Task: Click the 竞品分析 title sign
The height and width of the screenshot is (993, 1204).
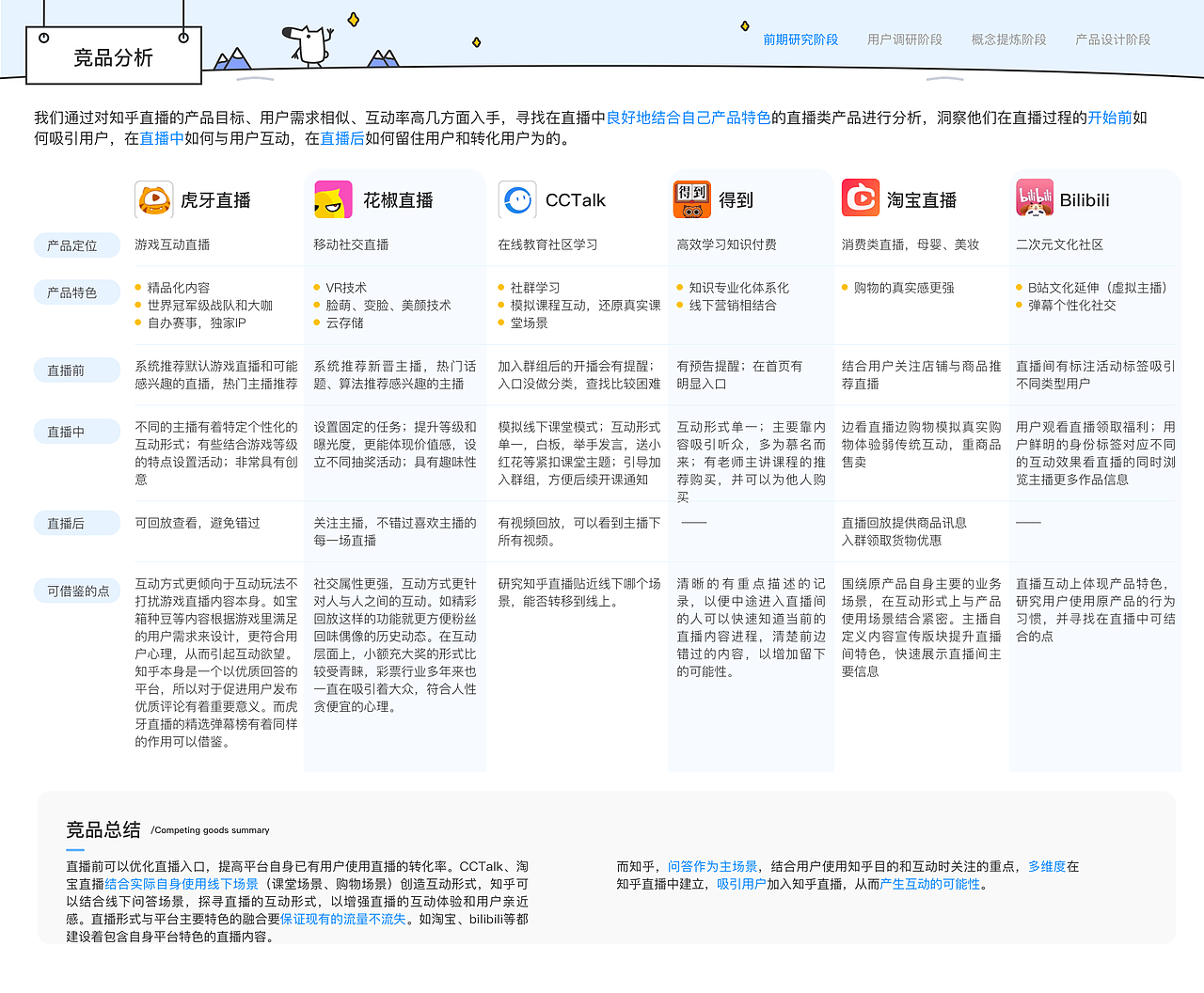Action: (x=114, y=57)
